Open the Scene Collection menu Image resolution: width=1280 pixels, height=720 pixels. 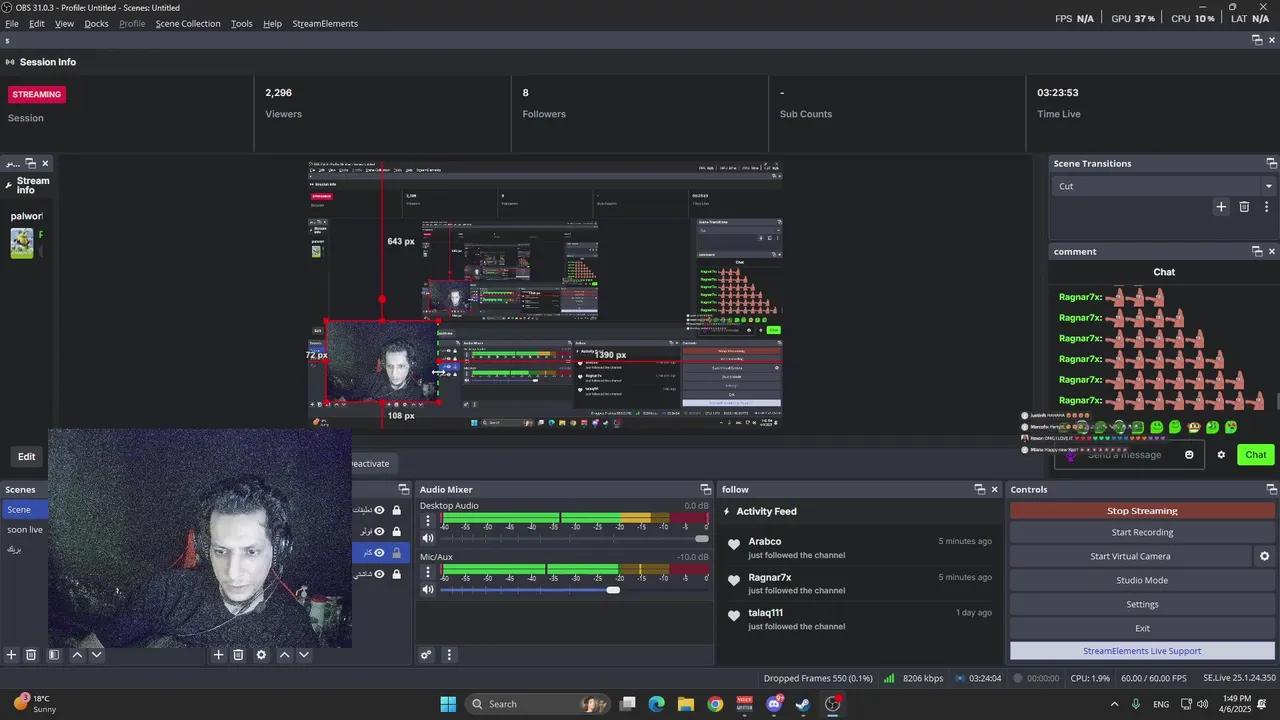pos(188,23)
